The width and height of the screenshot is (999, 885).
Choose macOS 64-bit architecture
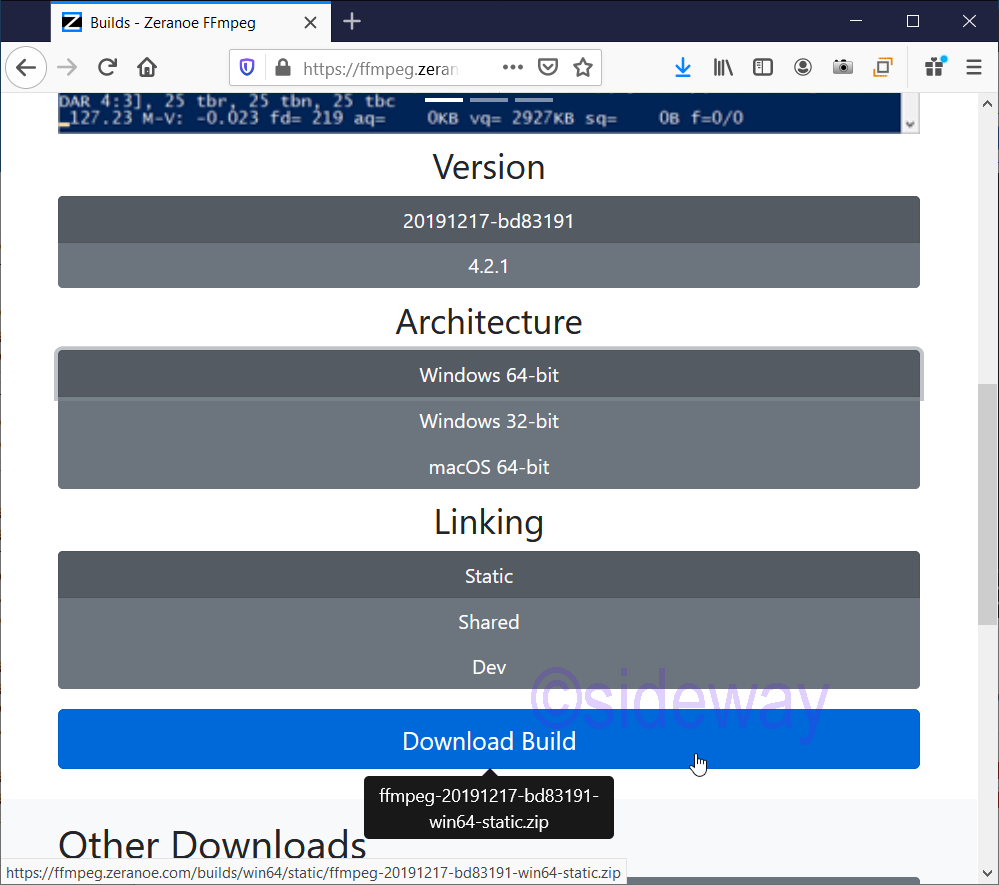click(488, 467)
